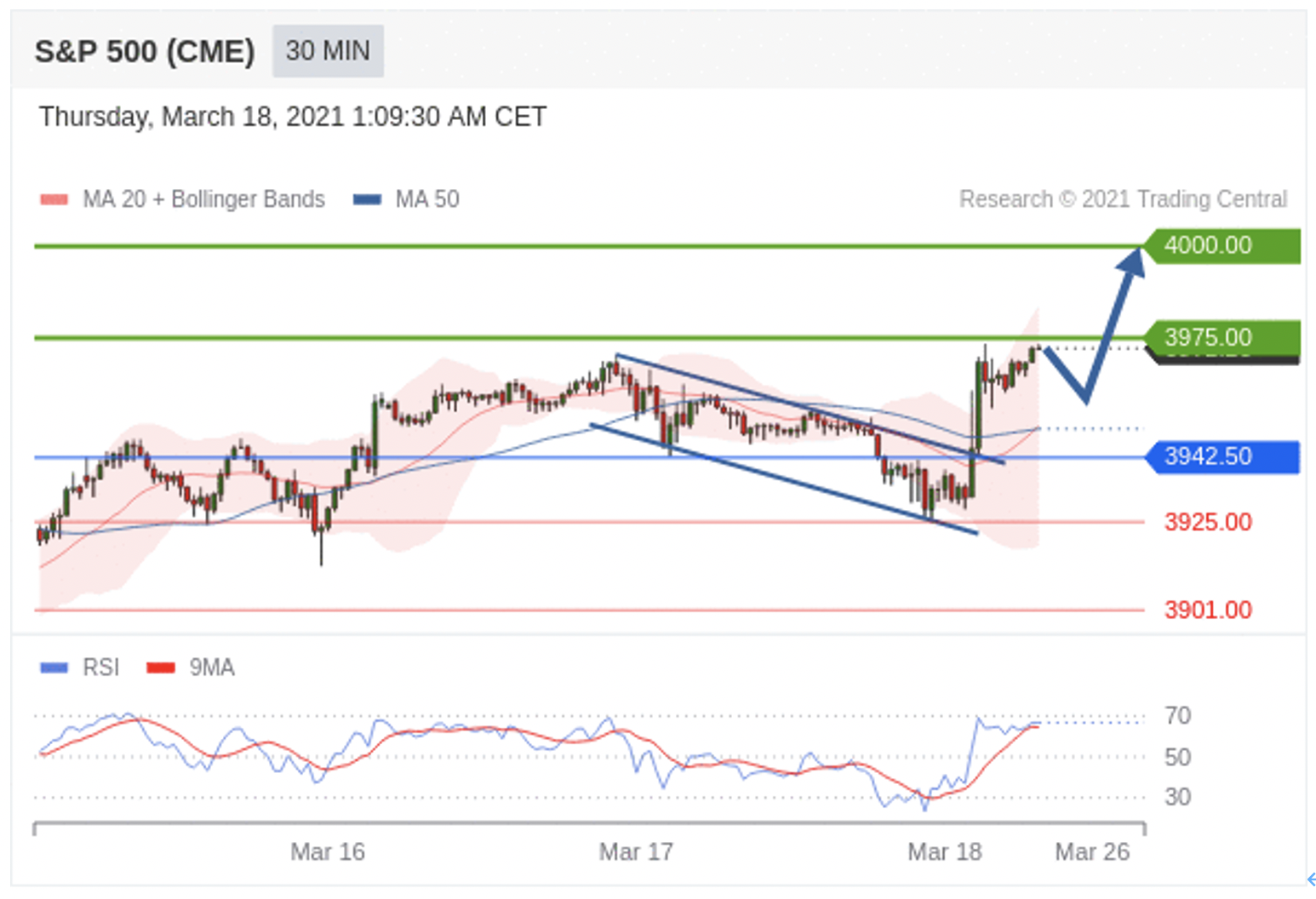Image resolution: width=1316 pixels, height=899 pixels.
Task: Click the RSI blue legend swatch
Action: tap(54, 667)
